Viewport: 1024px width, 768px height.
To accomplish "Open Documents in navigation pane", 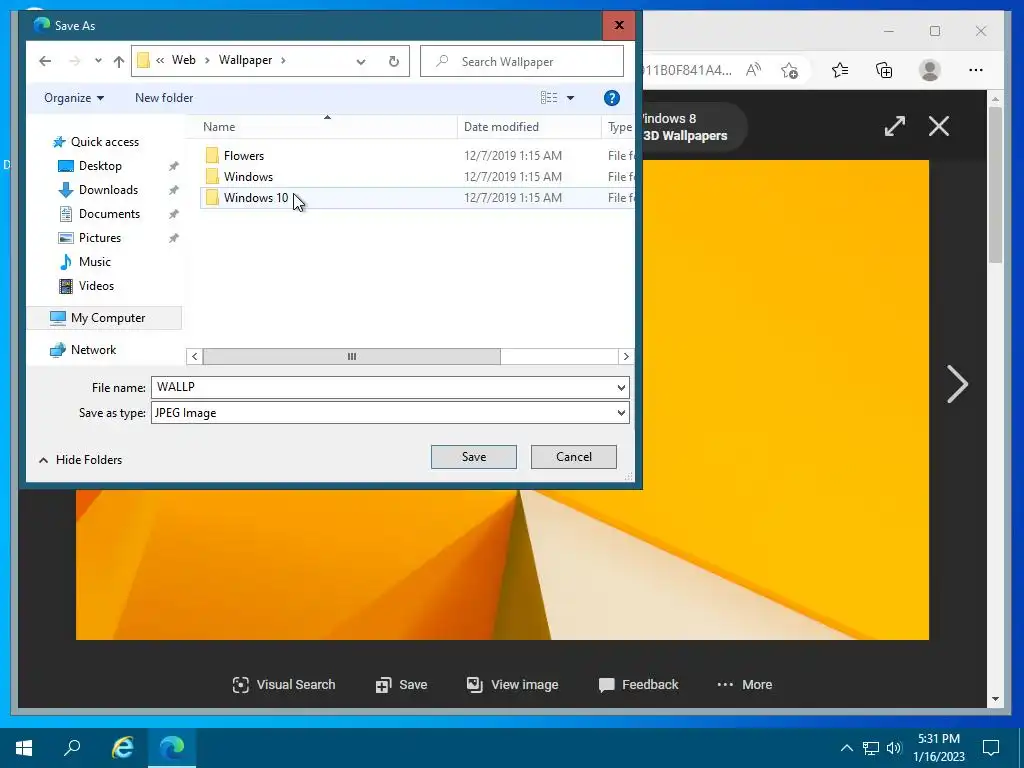I will [x=109, y=214].
